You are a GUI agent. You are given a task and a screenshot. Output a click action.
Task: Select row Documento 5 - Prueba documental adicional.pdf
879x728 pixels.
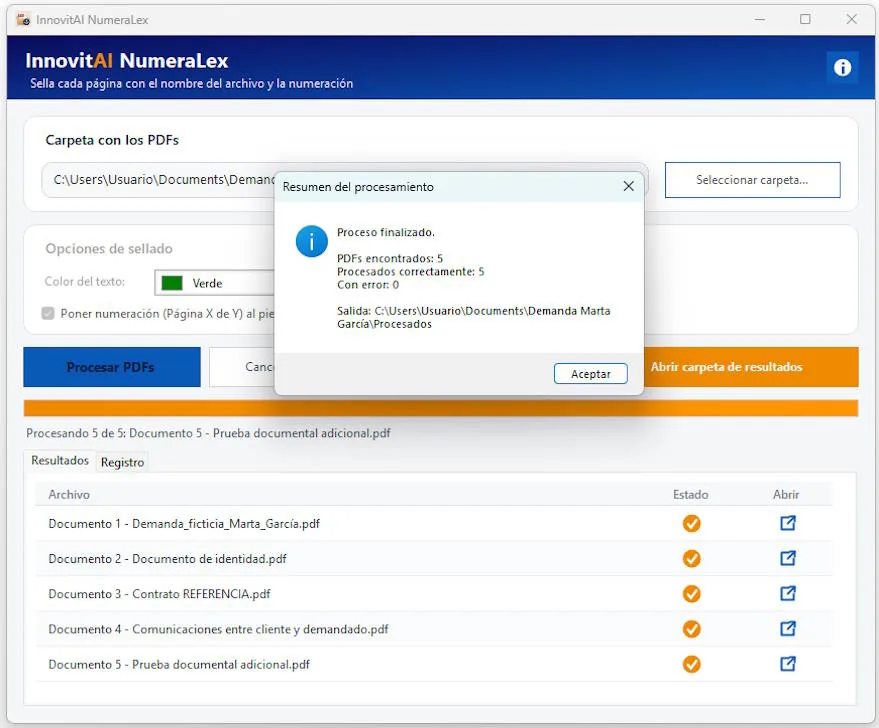coord(434,664)
